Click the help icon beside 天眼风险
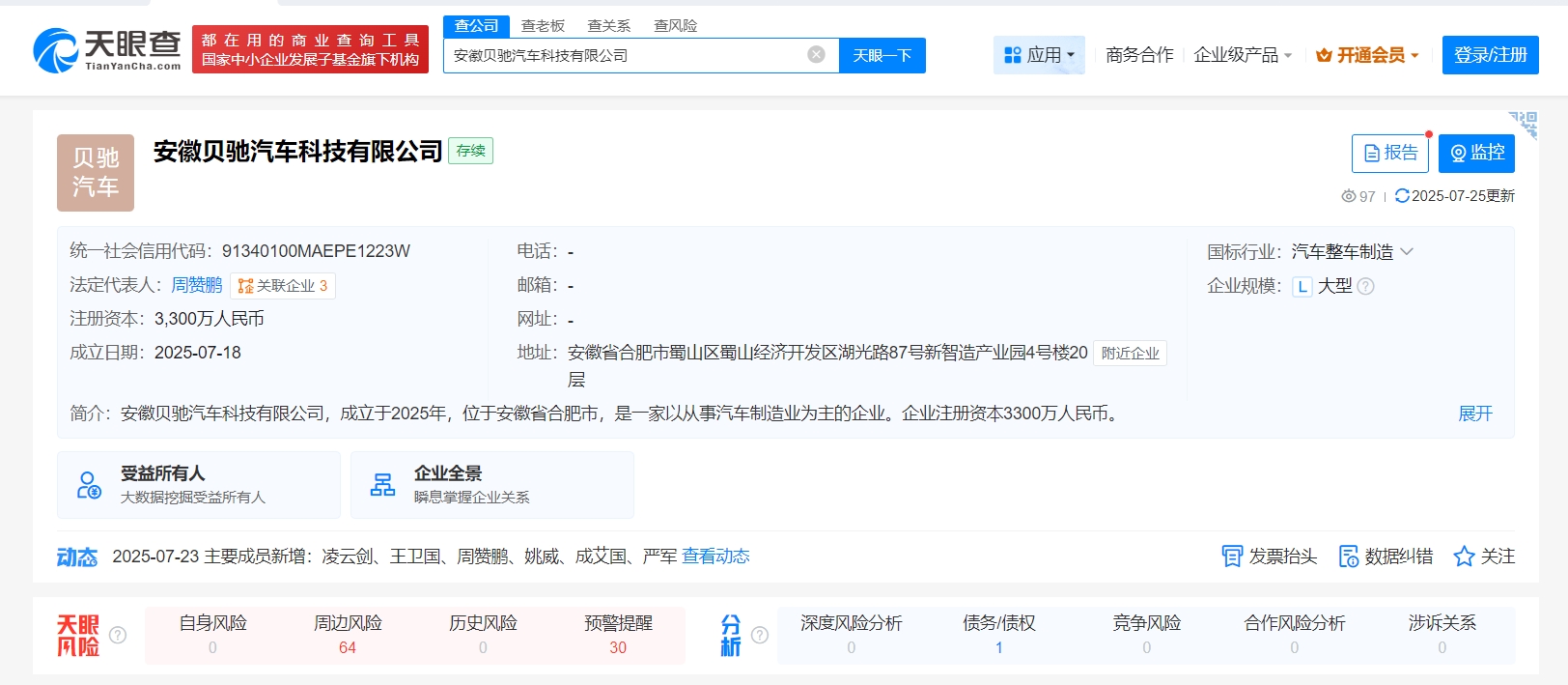 (x=118, y=635)
